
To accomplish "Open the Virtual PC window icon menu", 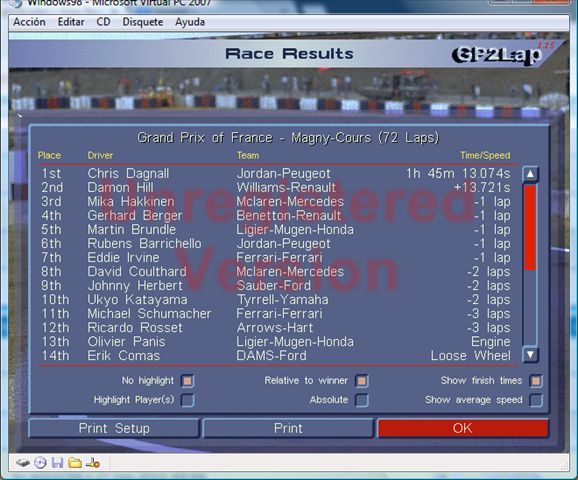I will point(15,3).
